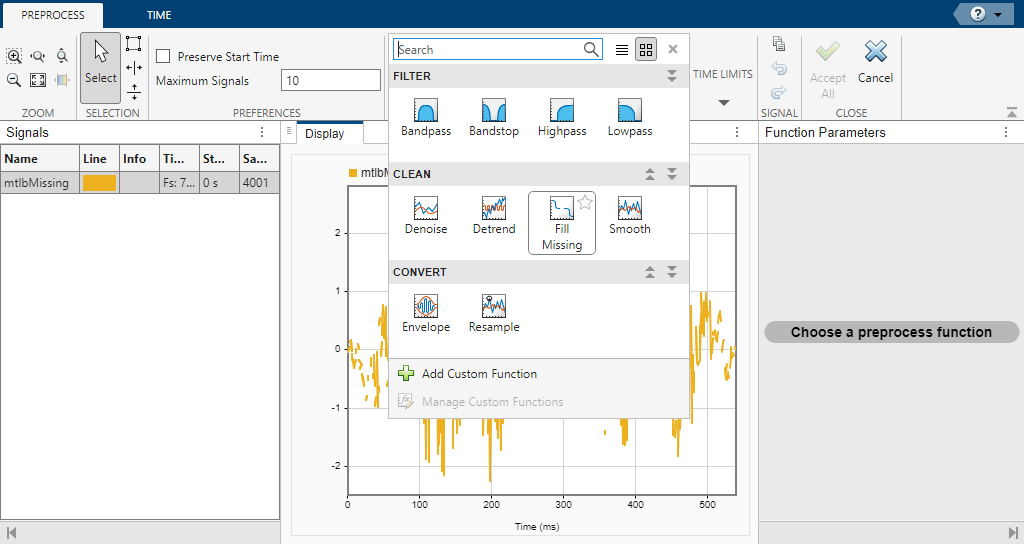This screenshot has height=544, width=1024.
Task: Click the Line column header
Action: coord(99,159)
